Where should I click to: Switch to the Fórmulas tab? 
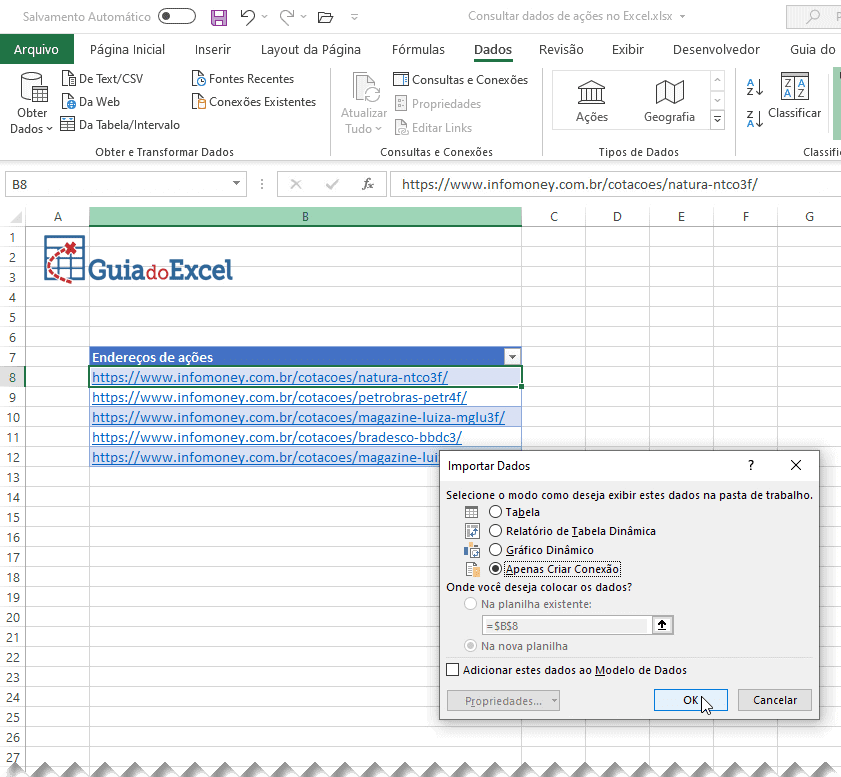(418, 49)
